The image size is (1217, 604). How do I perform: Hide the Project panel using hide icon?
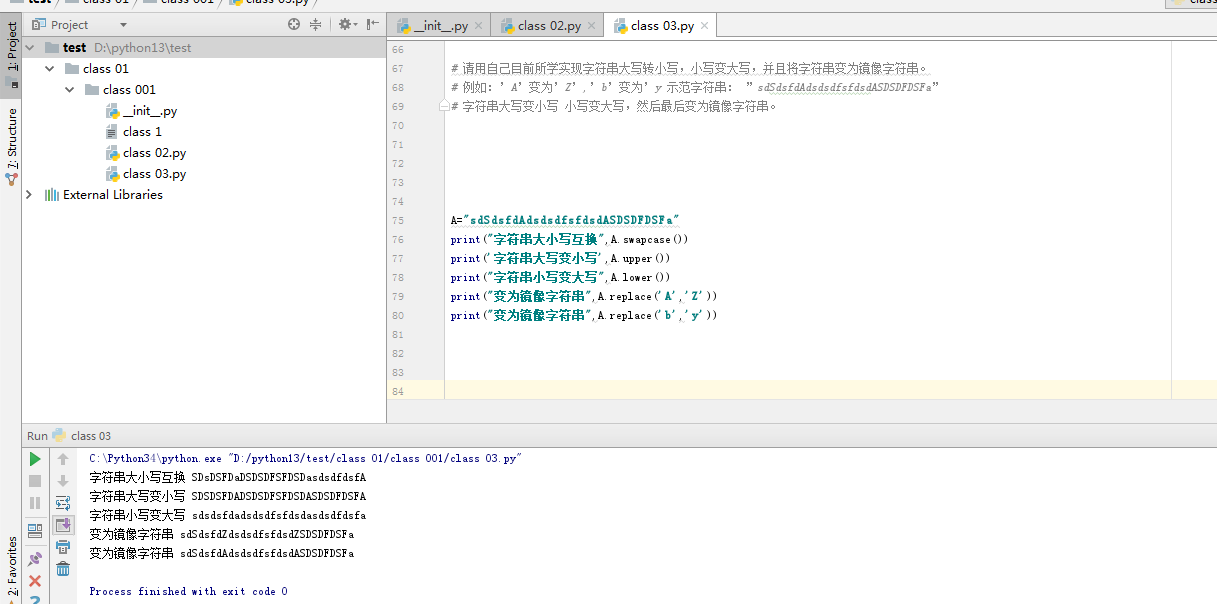[x=372, y=25]
